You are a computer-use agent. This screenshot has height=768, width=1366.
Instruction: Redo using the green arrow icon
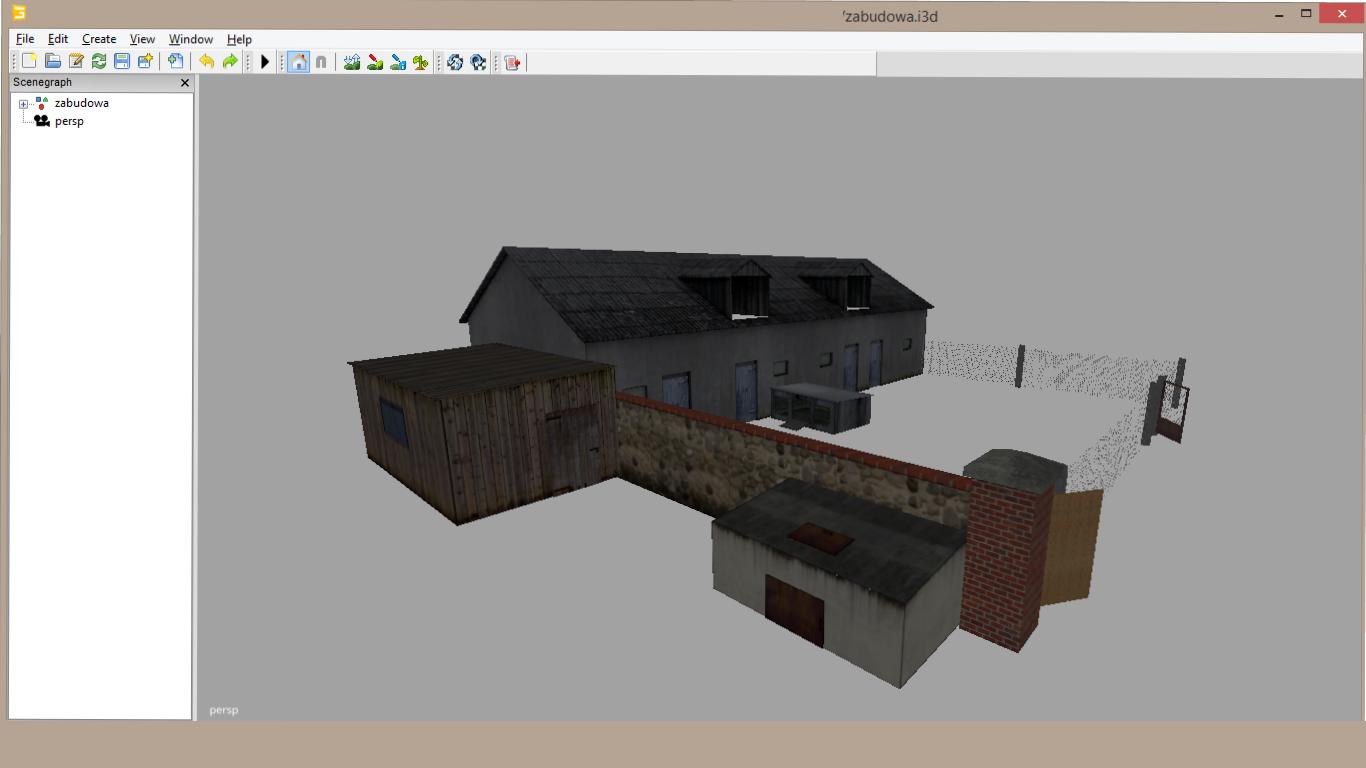coord(230,62)
